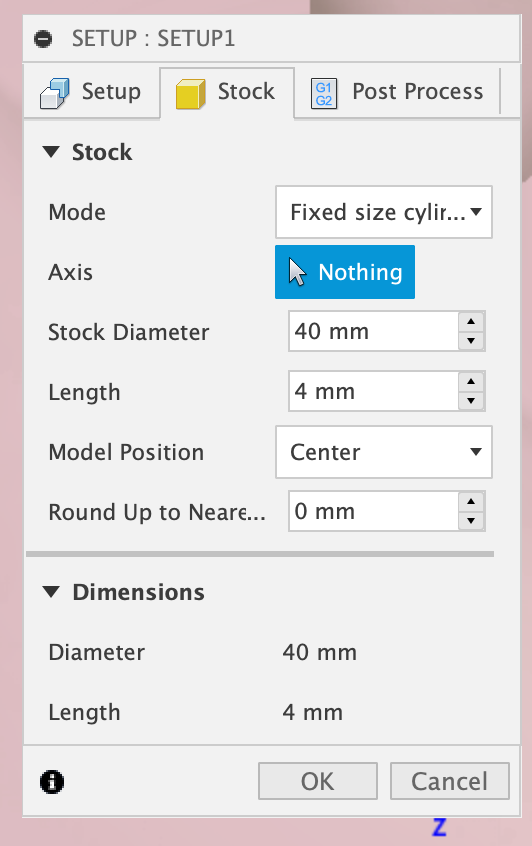This screenshot has height=846, width=532.
Task: Click the Round Up to Nearest field
Action: (373, 511)
